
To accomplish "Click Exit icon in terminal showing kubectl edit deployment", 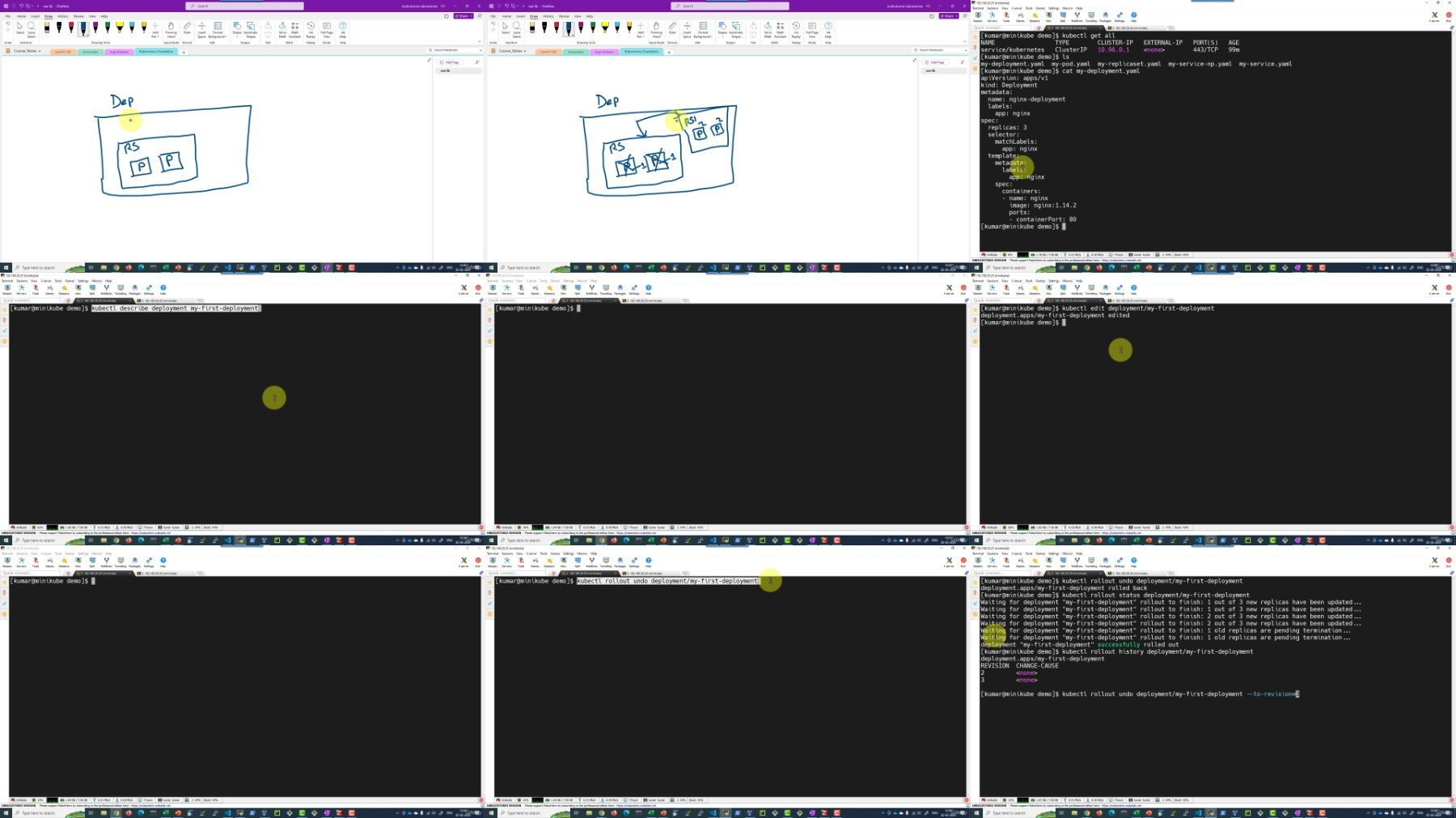I will 1449,289.
